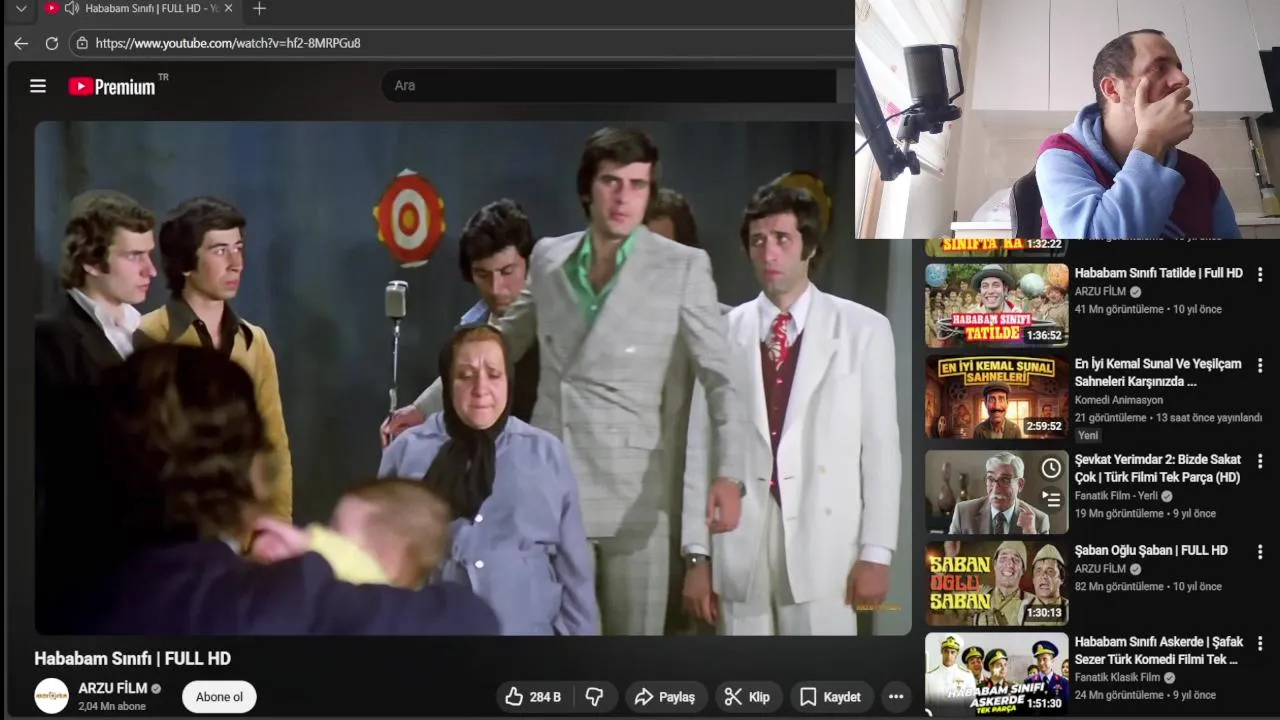Open options menu for Şaban Oğlu Şaban
Image resolution: width=1280 pixels, height=720 pixels.
point(1260,552)
